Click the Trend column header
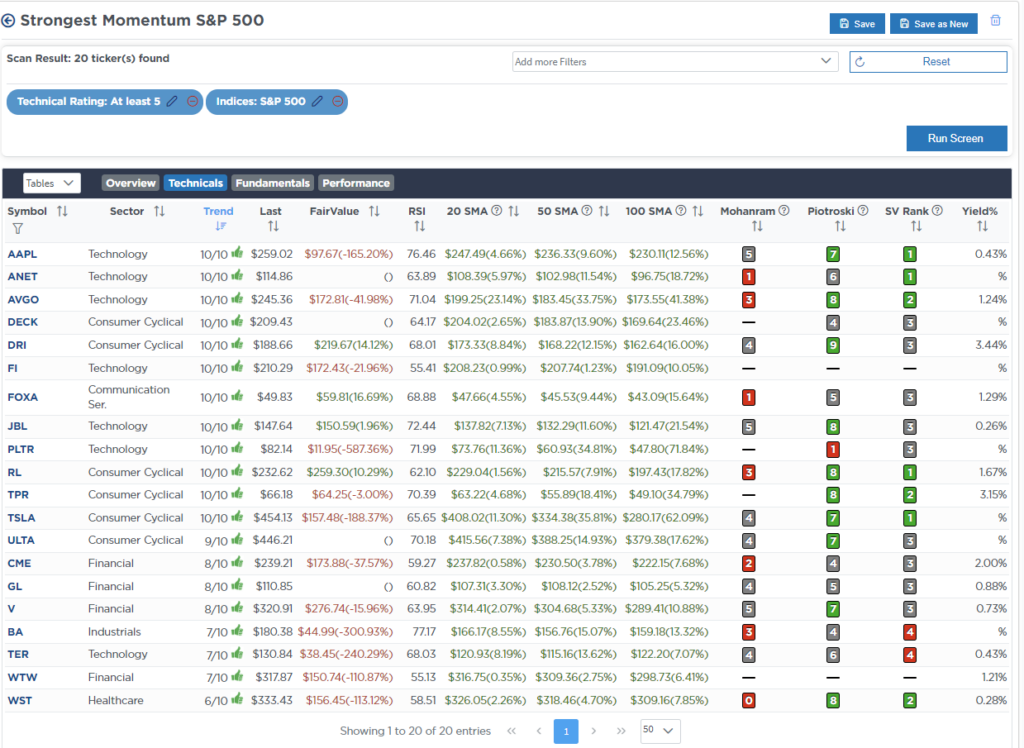This screenshot has height=748, width=1024. pyautogui.click(x=218, y=211)
